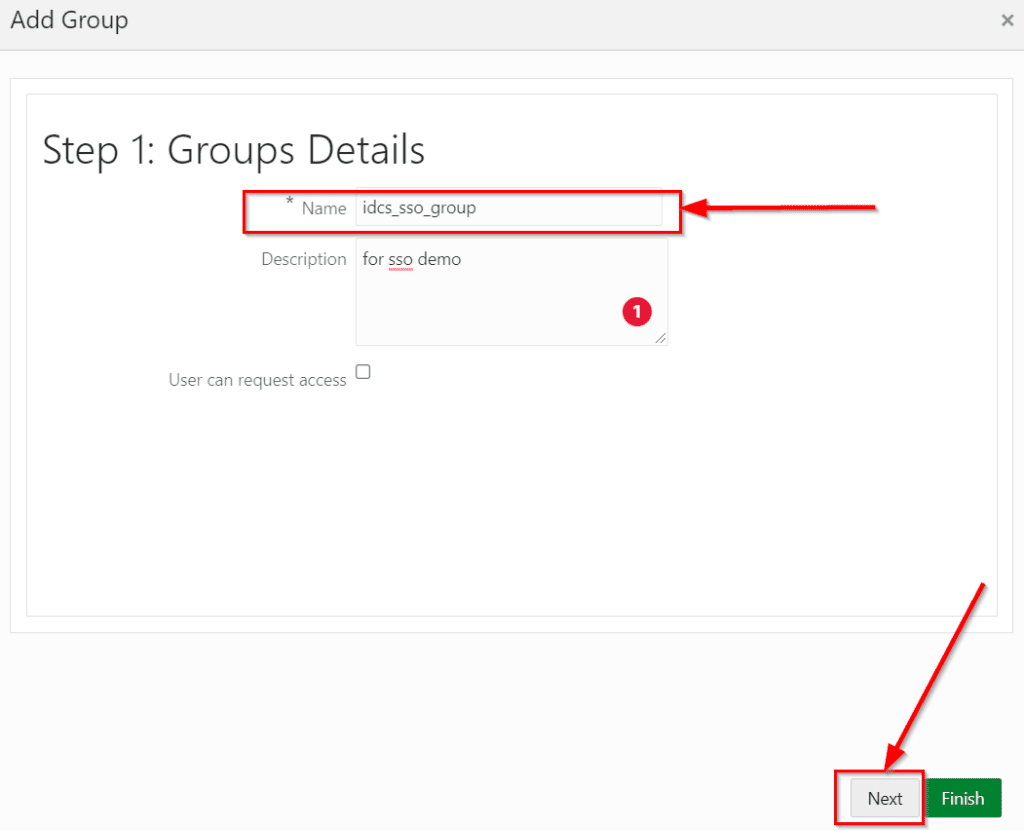Image resolution: width=1024 pixels, height=831 pixels.
Task: Click the red arrow pointing at Name field
Action: point(780,207)
